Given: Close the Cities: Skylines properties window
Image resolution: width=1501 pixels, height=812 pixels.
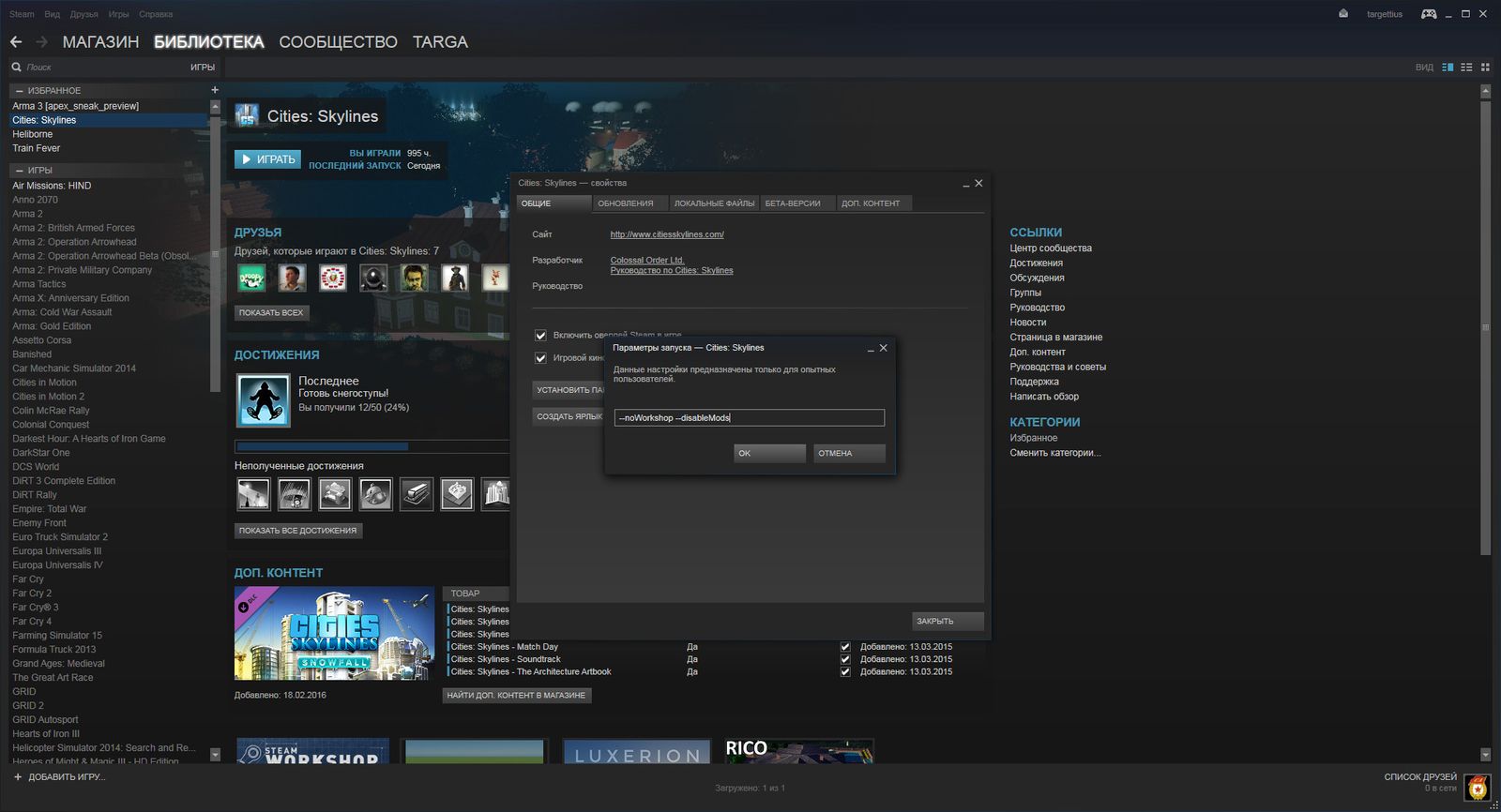Looking at the screenshot, I should click(x=978, y=183).
